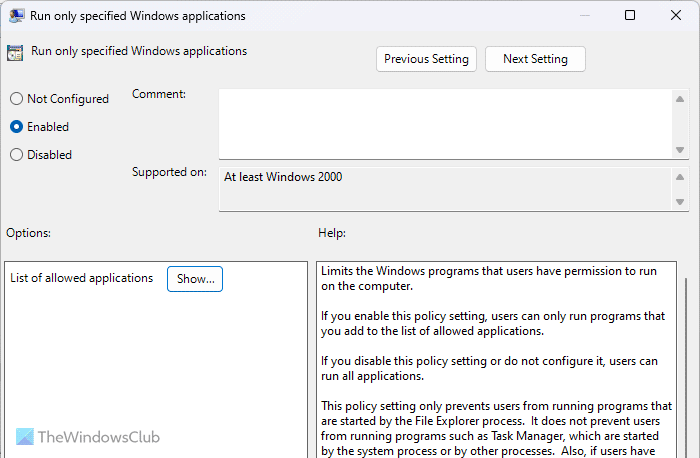Click the 'List of allowed applications' label

pos(82,278)
